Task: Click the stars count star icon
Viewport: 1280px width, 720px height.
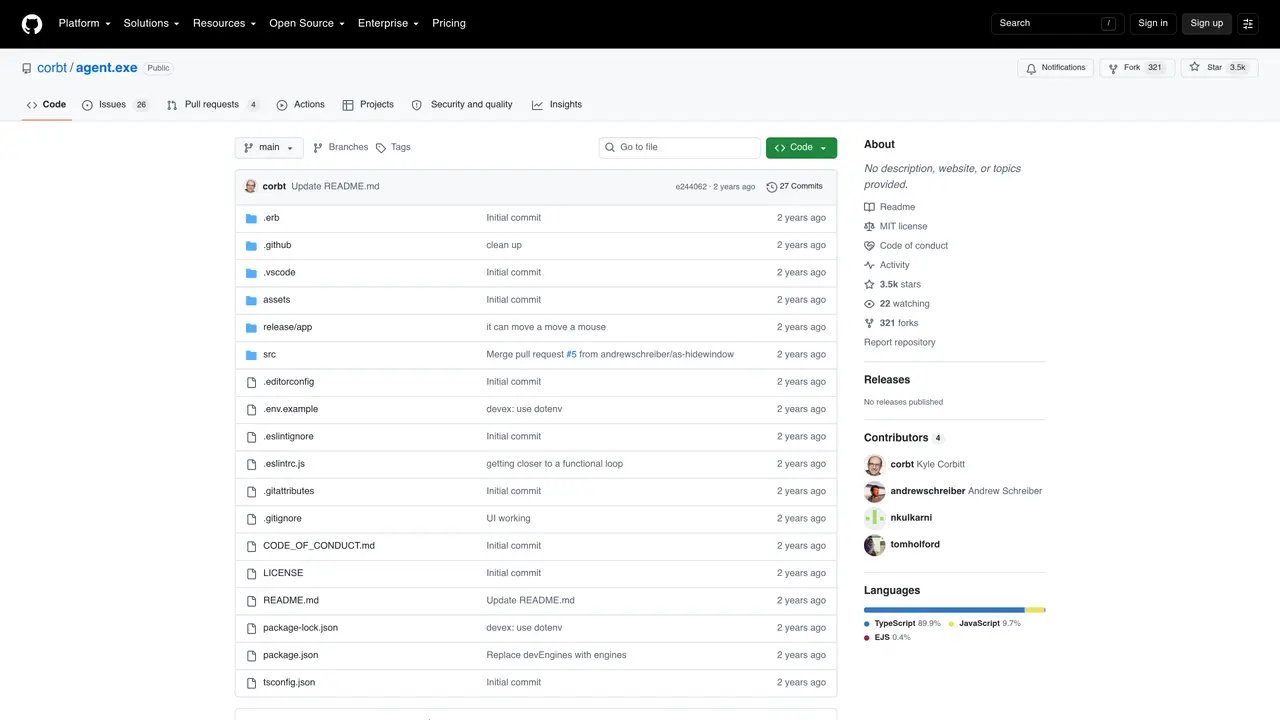Action: [870, 285]
